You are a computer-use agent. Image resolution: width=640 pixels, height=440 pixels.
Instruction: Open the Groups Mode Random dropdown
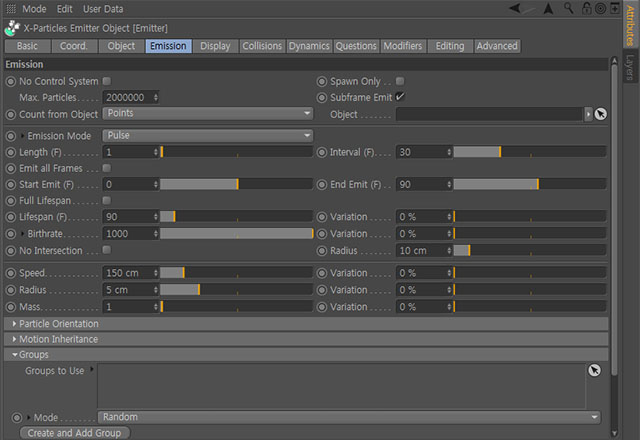349,417
